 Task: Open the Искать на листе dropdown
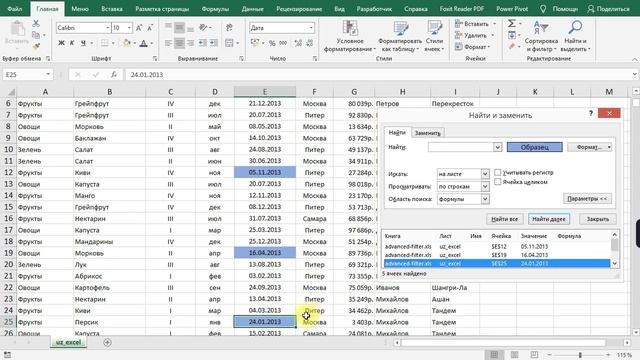point(485,174)
